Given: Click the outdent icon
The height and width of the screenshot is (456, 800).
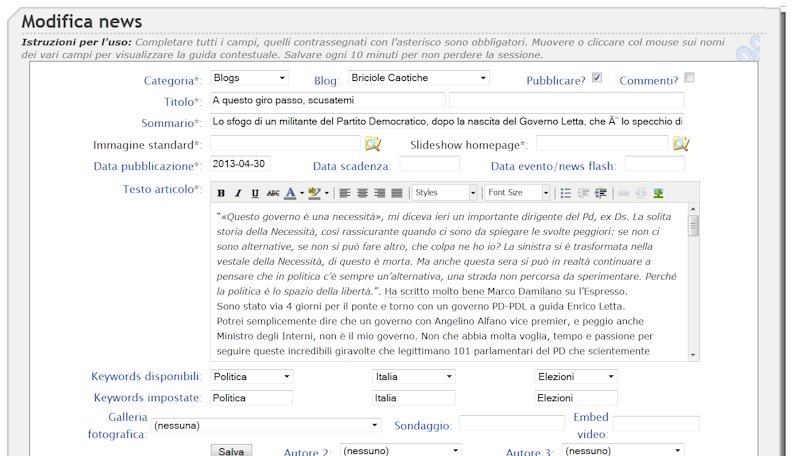Looking at the screenshot, I should coord(583,193).
